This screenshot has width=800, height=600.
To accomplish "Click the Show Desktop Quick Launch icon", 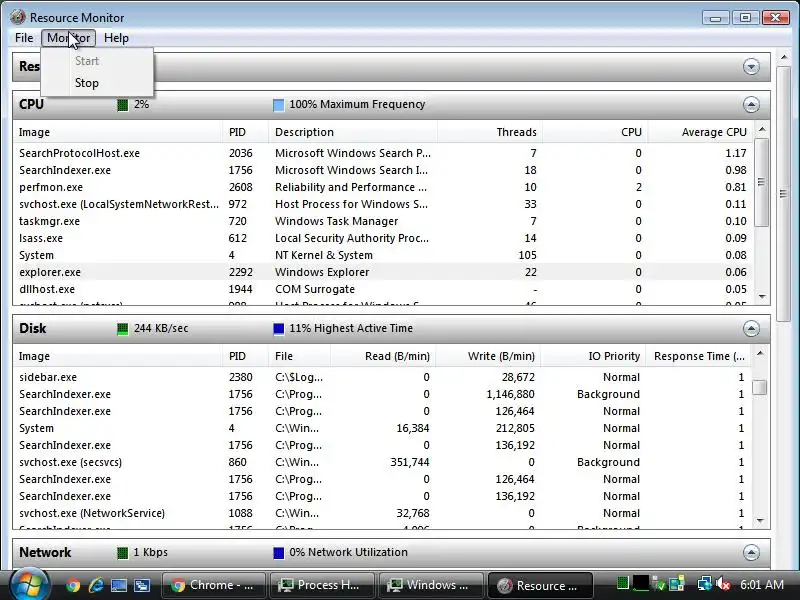I will point(119,585).
